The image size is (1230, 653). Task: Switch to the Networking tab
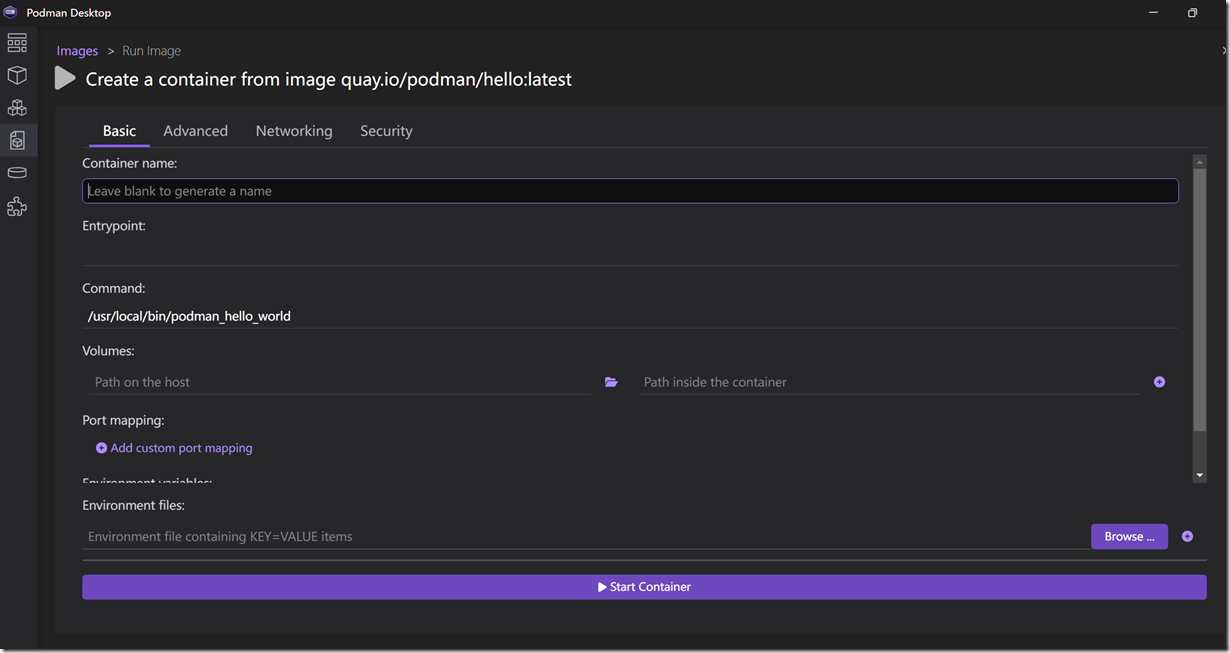pyautogui.click(x=294, y=131)
